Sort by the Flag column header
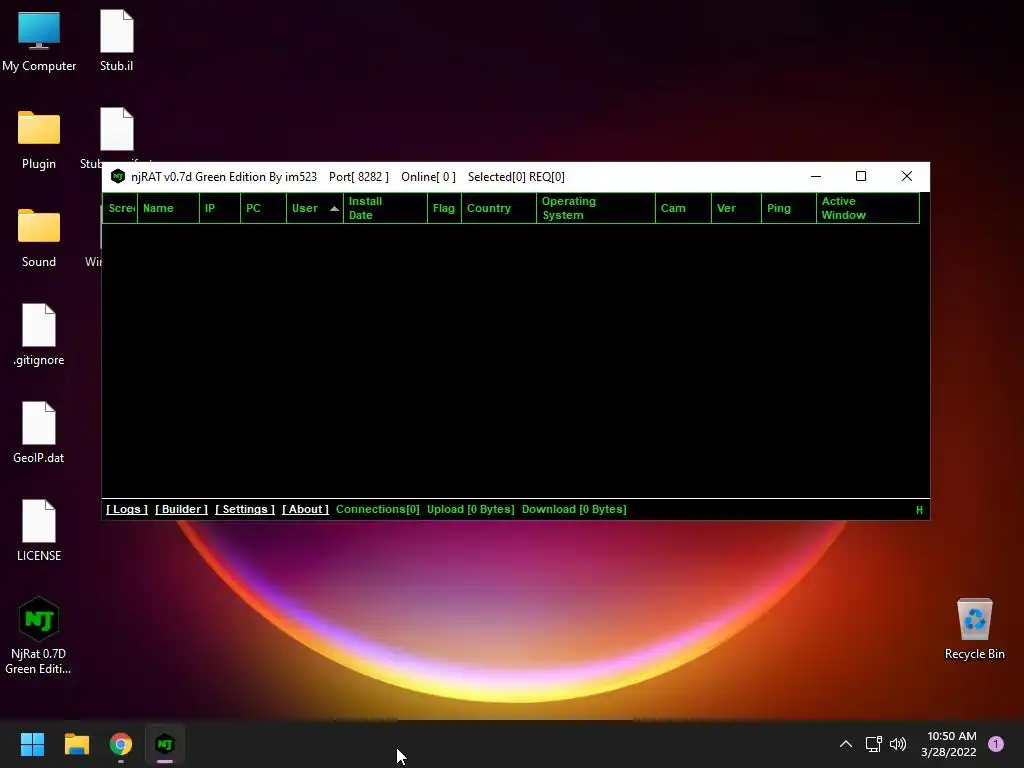The width and height of the screenshot is (1024, 768). pyautogui.click(x=444, y=208)
